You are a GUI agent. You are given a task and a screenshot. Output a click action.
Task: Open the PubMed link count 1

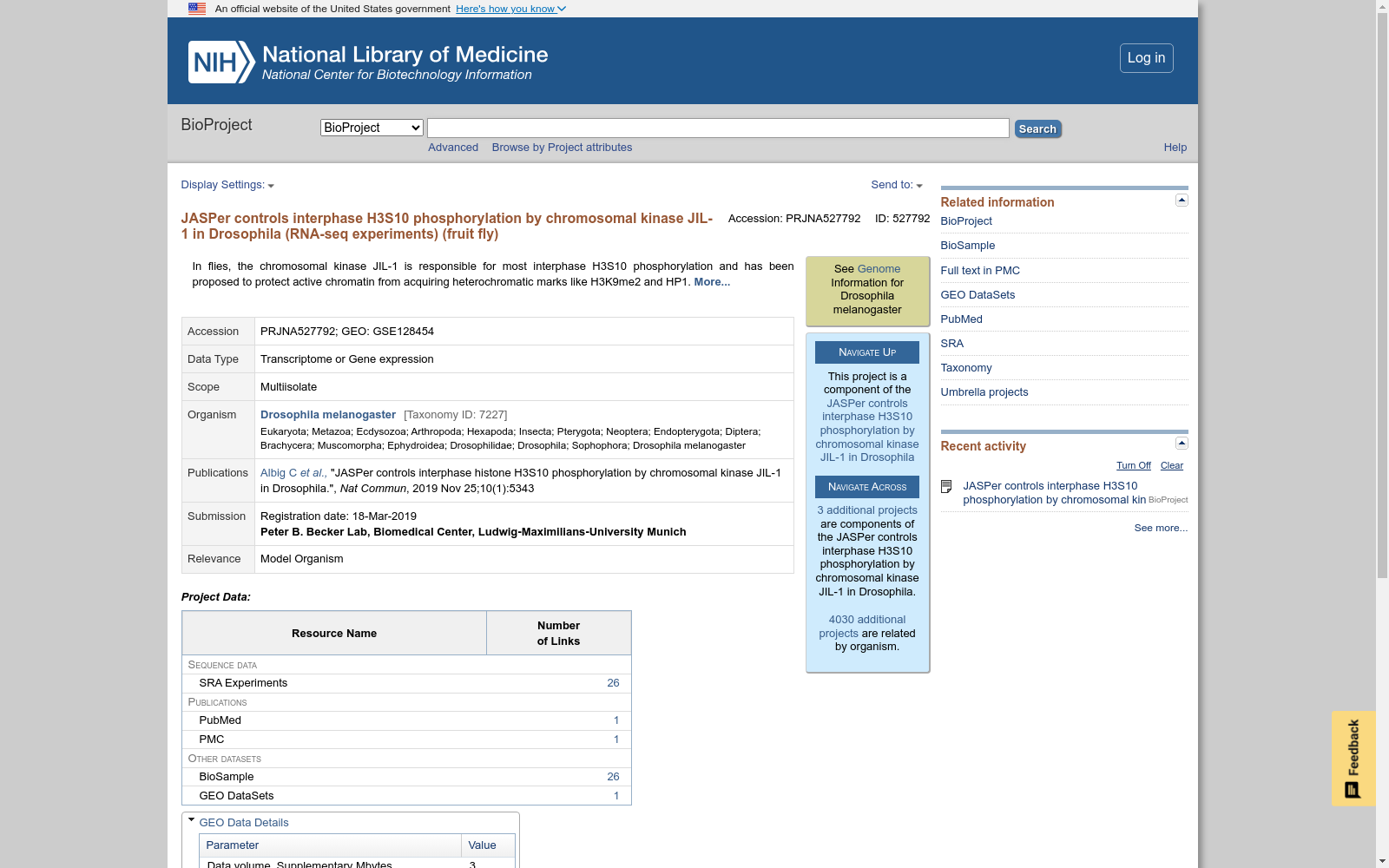click(616, 720)
